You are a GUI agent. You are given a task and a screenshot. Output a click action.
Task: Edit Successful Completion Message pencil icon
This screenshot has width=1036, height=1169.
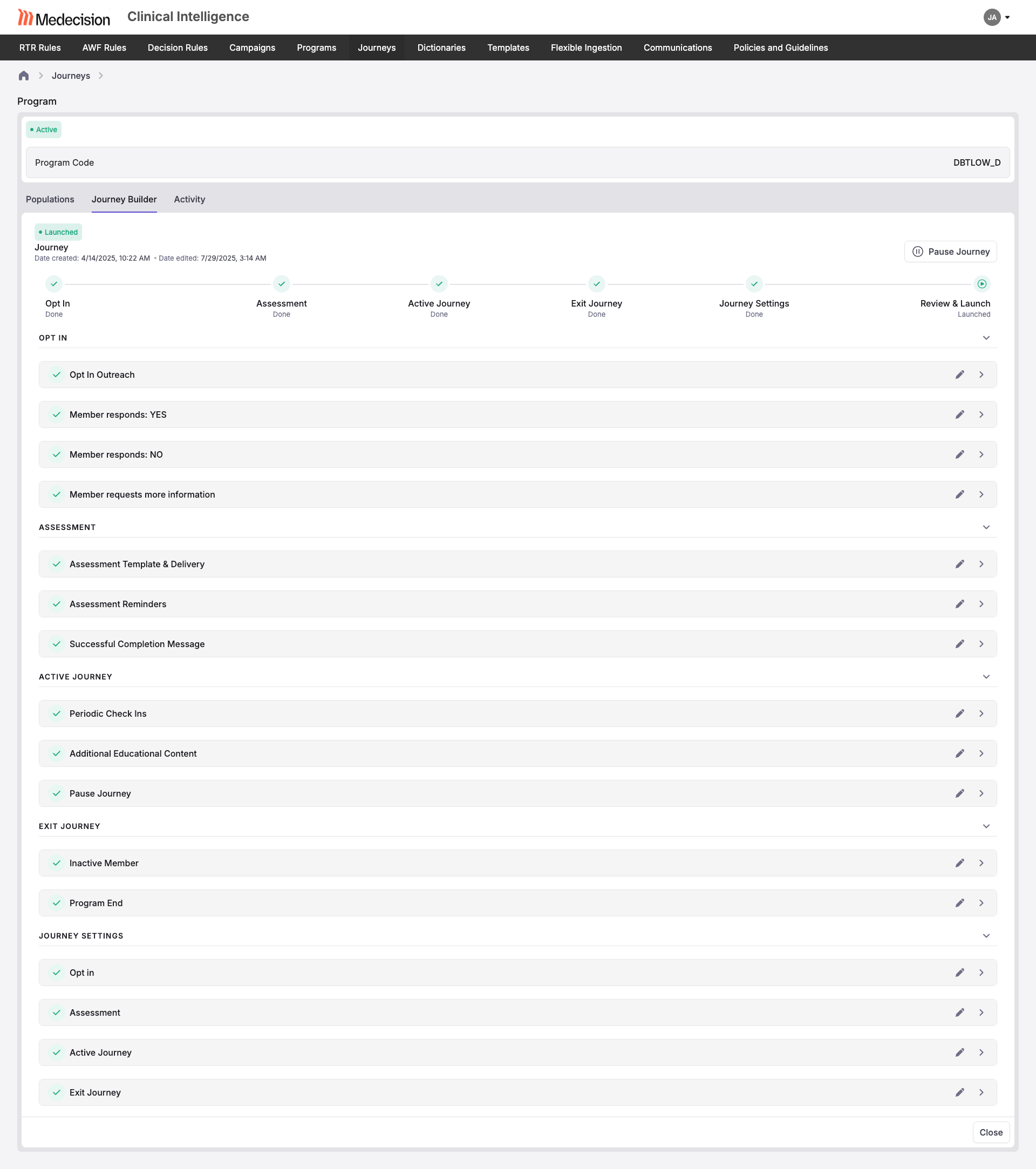click(x=959, y=644)
